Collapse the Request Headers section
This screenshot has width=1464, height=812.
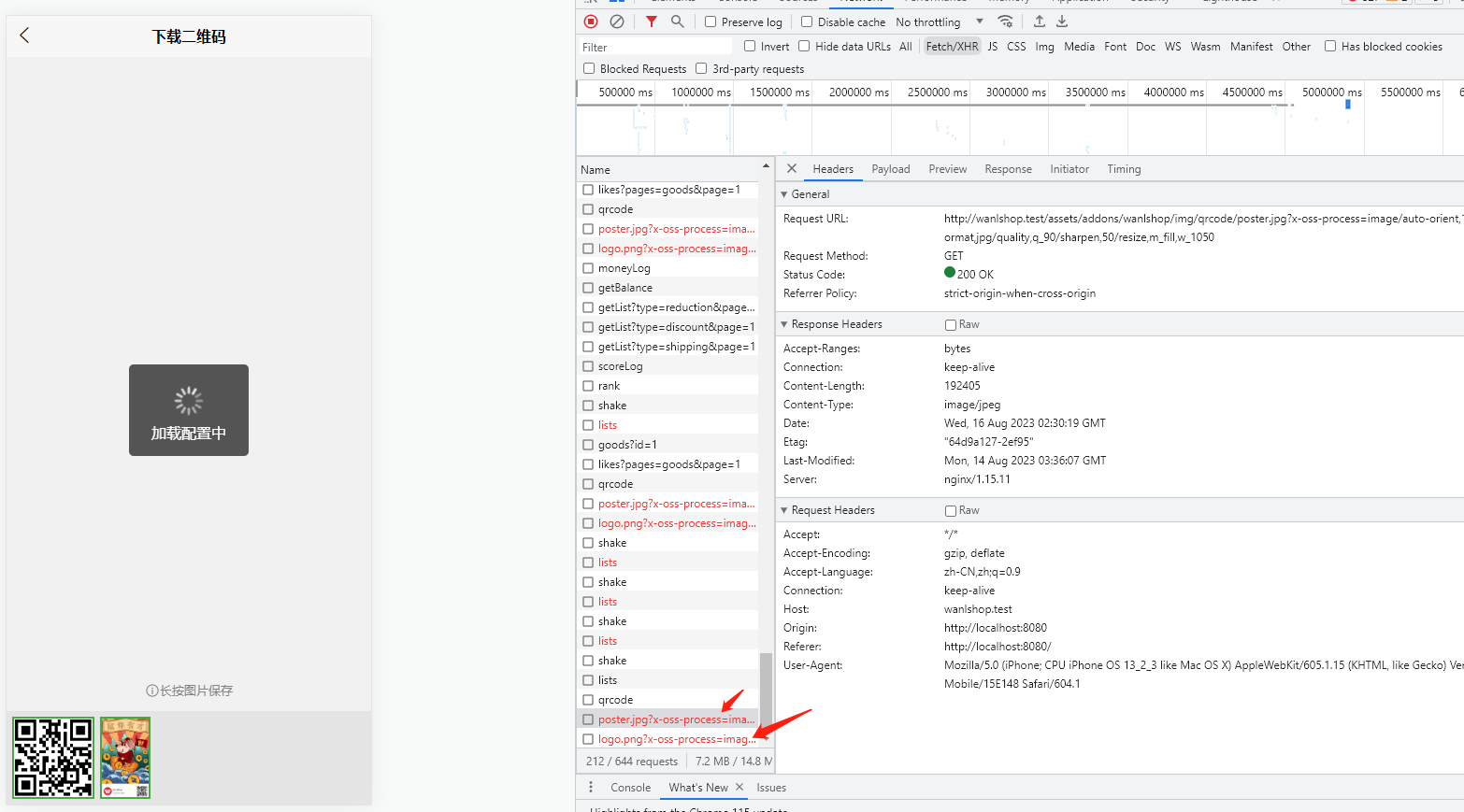784,510
